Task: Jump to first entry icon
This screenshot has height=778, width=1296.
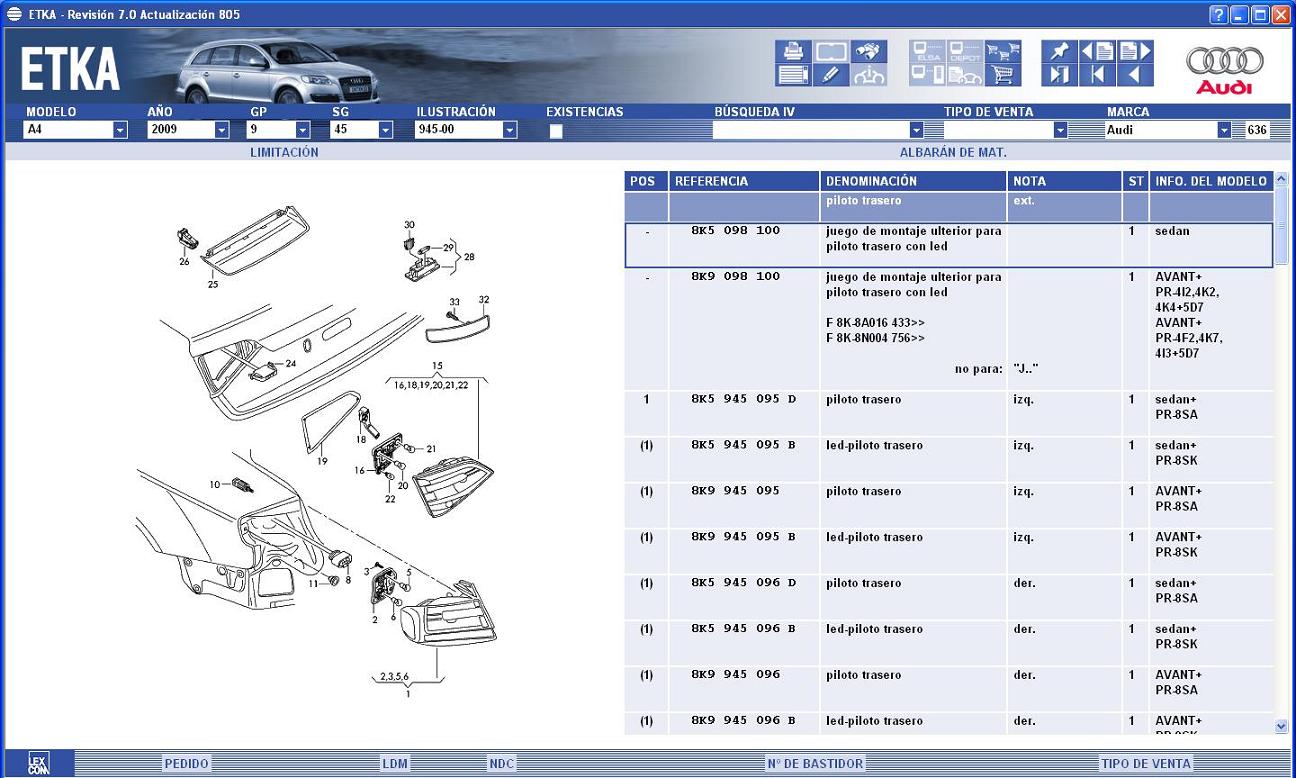Action: click(x=1097, y=75)
